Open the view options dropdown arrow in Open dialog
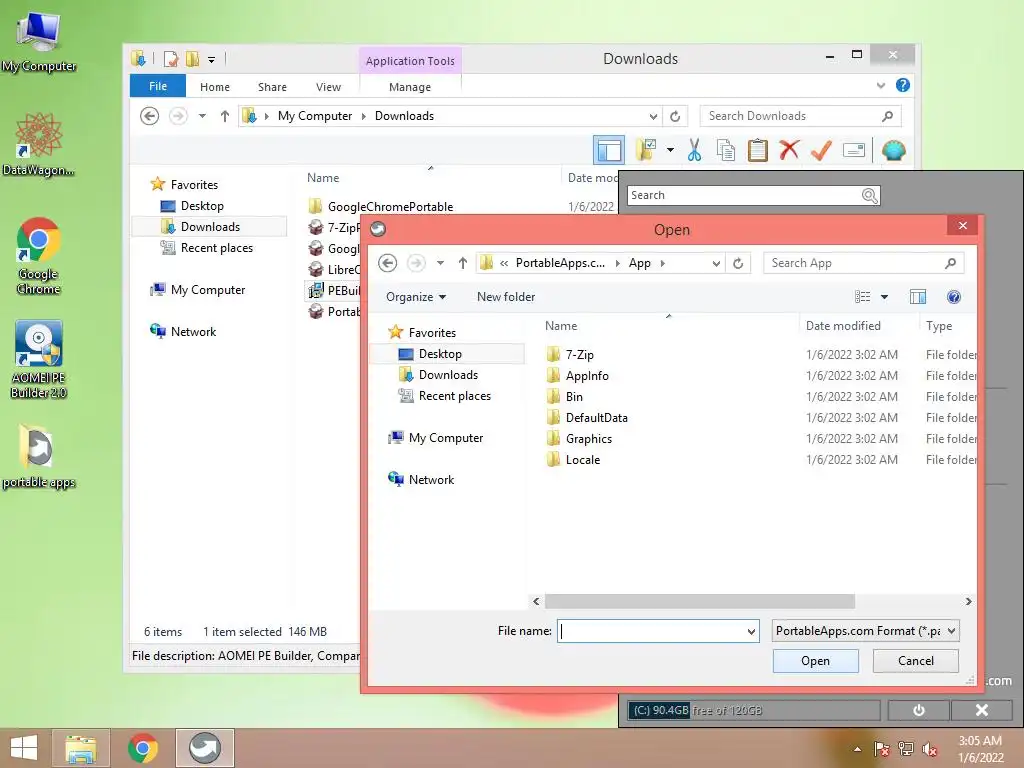The width and height of the screenshot is (1024, 768). coord(884,296)
